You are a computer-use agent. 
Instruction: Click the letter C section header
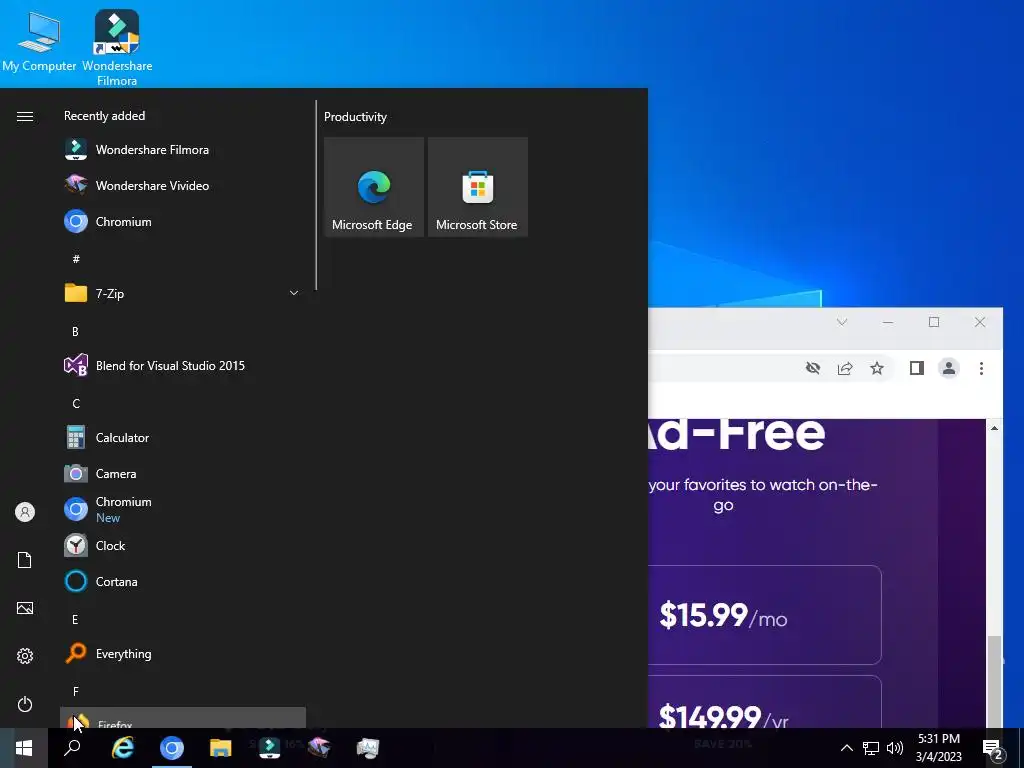(76, 404)
